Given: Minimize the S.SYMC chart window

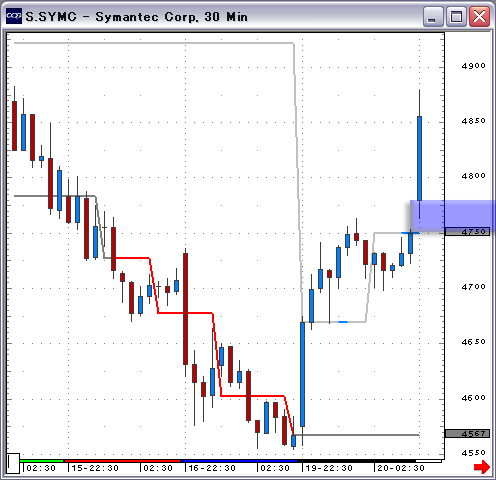Looking at the screenshot, I should coord(433,17).
